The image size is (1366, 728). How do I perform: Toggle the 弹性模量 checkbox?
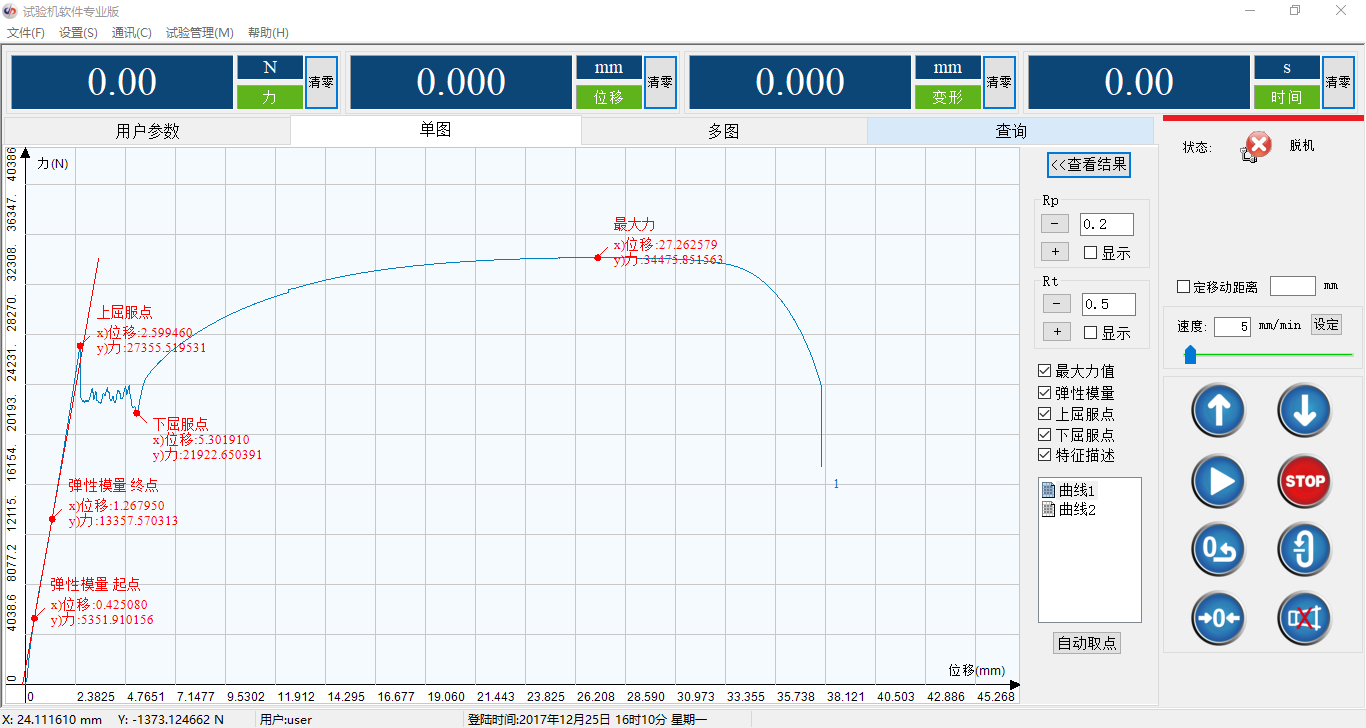(x=1045, y=393)
